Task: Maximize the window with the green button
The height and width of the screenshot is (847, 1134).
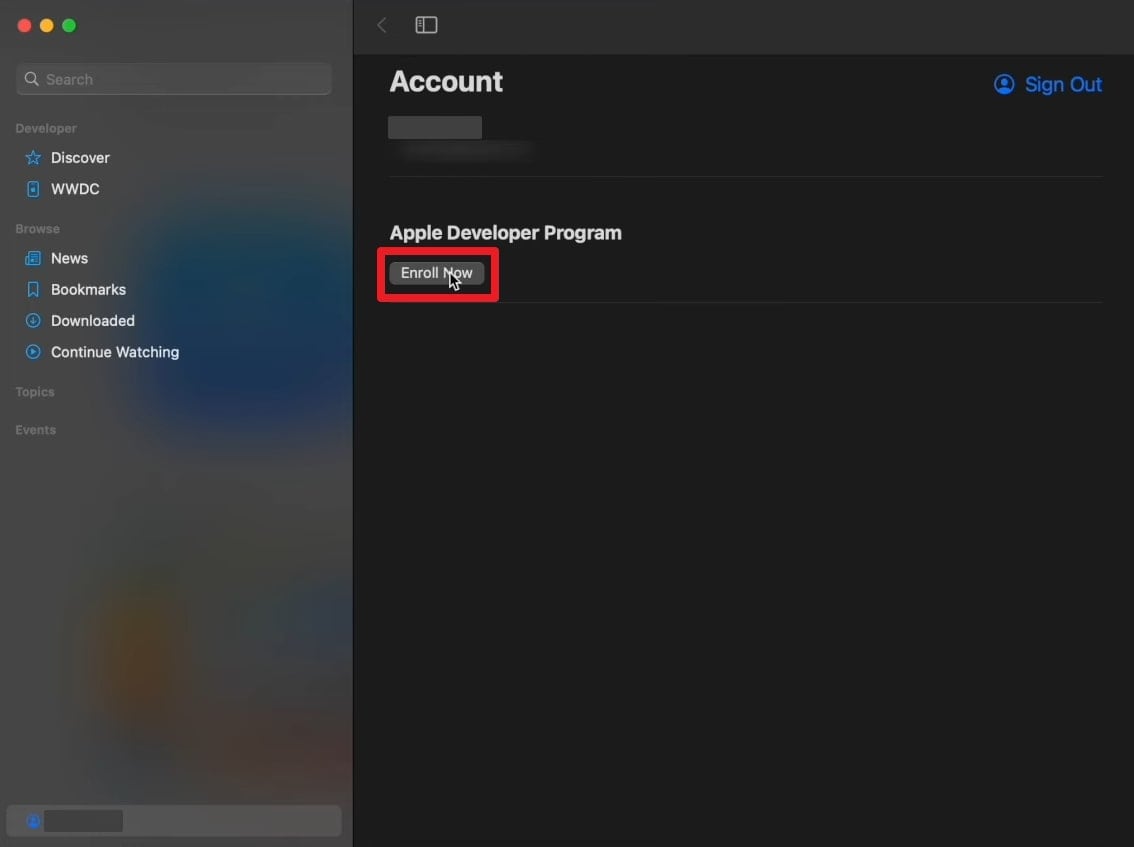Action: [69, 25]
